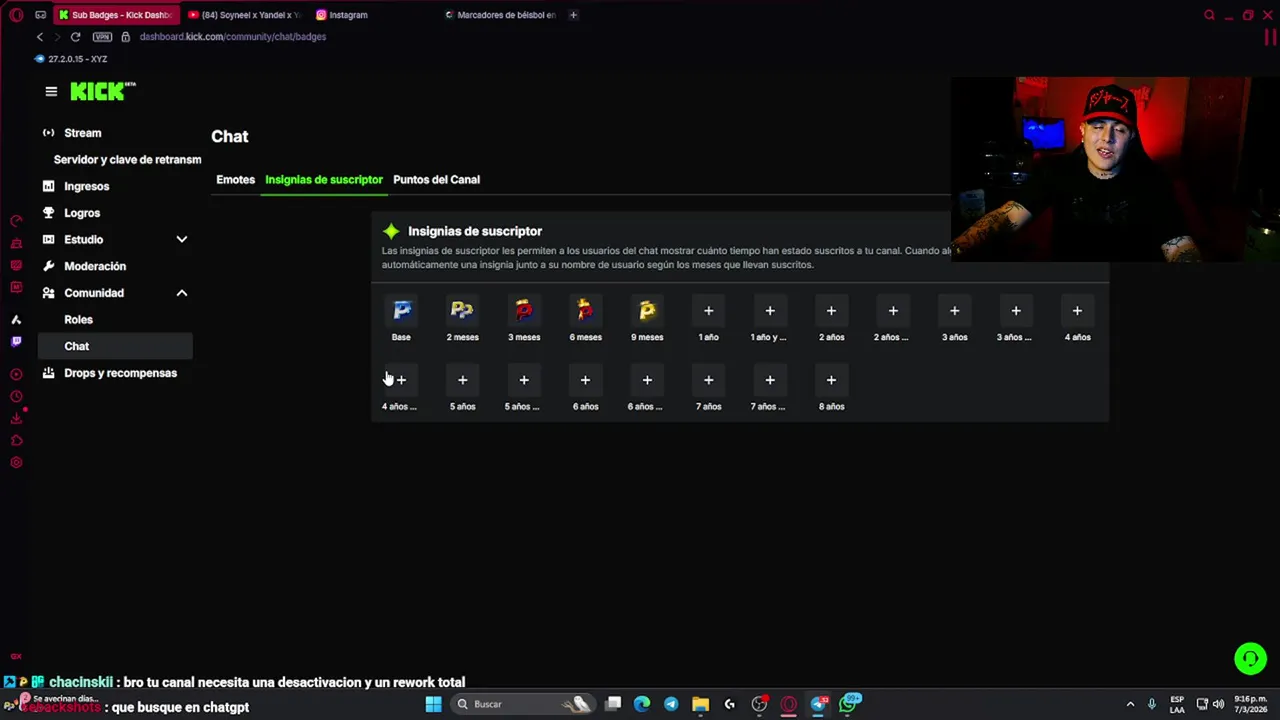Add the exact '7 años' badge
Image resolution: width=1280 pixels, height=720 pixels.
(x=708, y=380)
